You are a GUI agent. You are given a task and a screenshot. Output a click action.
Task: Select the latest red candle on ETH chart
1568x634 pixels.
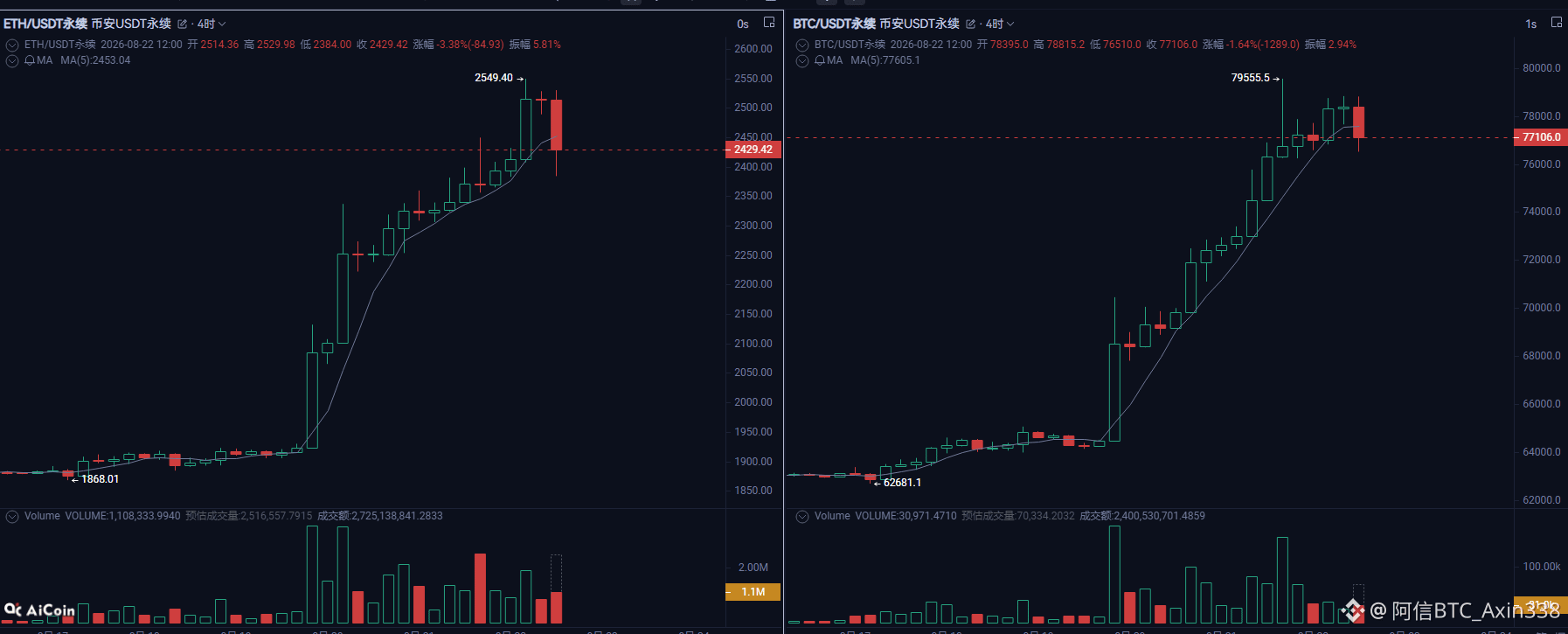tap(557, 125)
